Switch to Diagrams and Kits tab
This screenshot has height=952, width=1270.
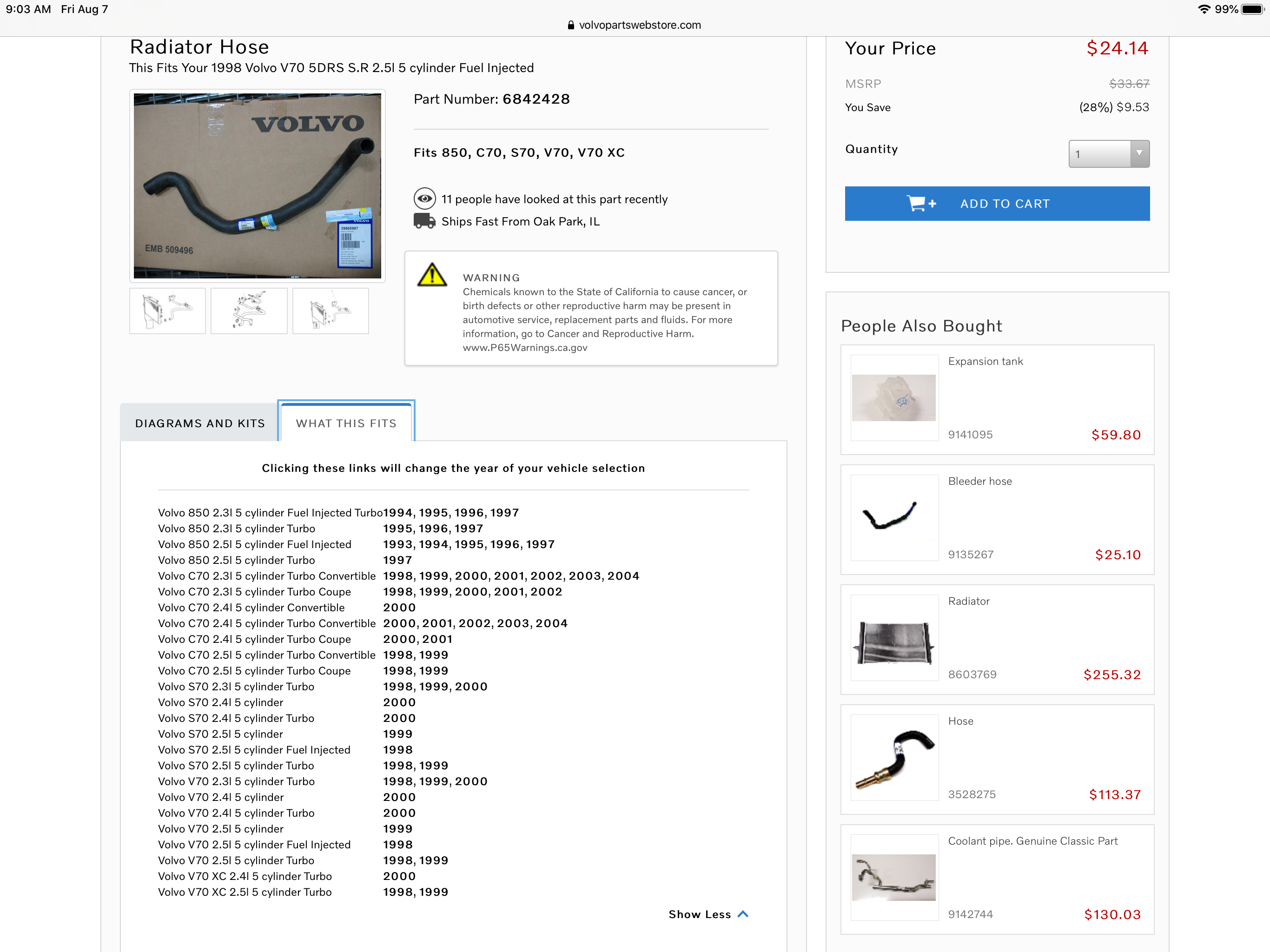[x=200, y=423]
